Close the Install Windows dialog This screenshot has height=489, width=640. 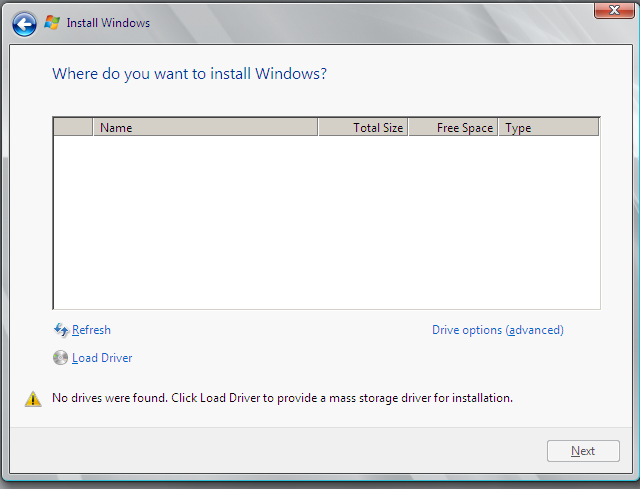(x=614, y=10)
